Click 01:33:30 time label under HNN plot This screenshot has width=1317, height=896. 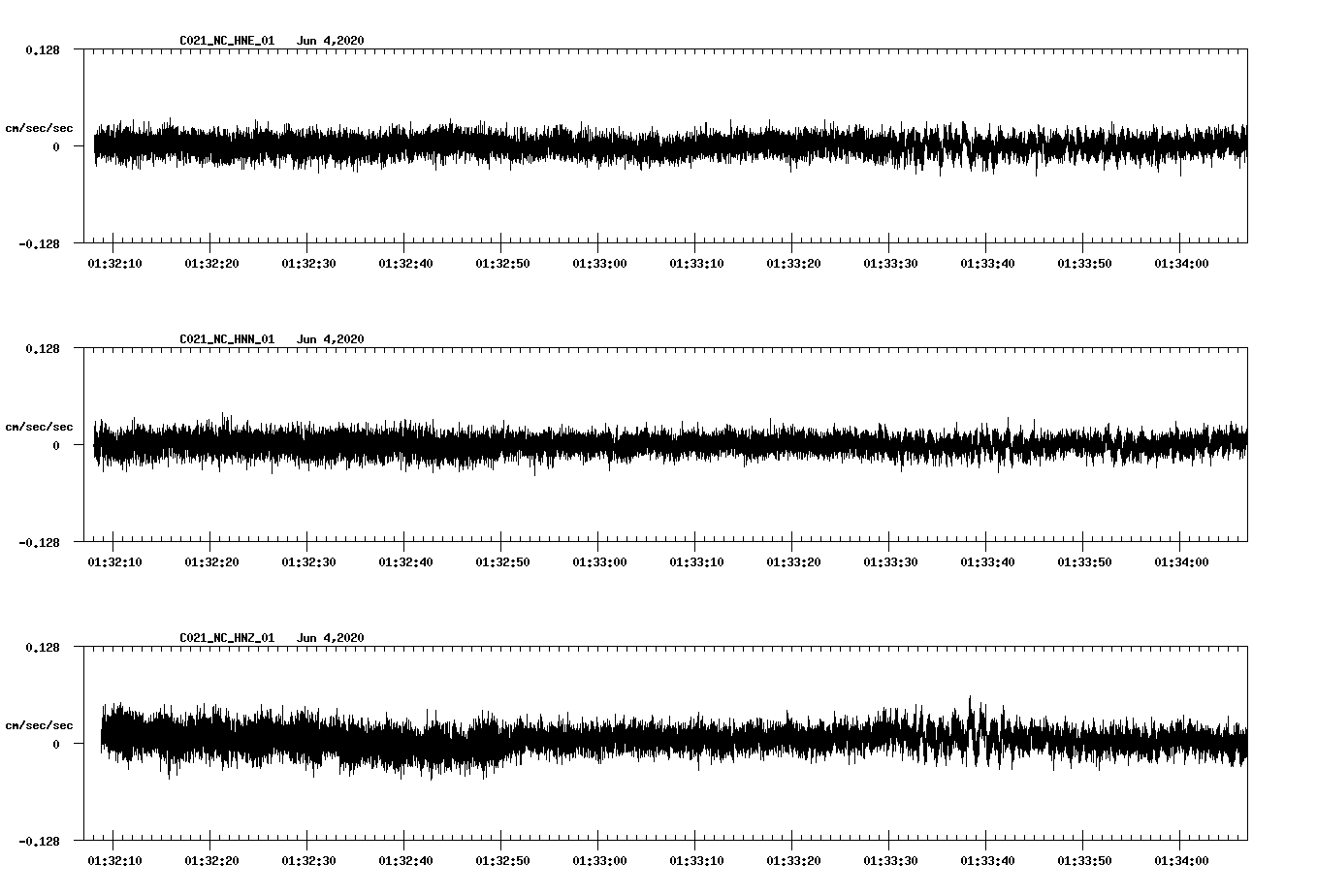click(890, 562)
